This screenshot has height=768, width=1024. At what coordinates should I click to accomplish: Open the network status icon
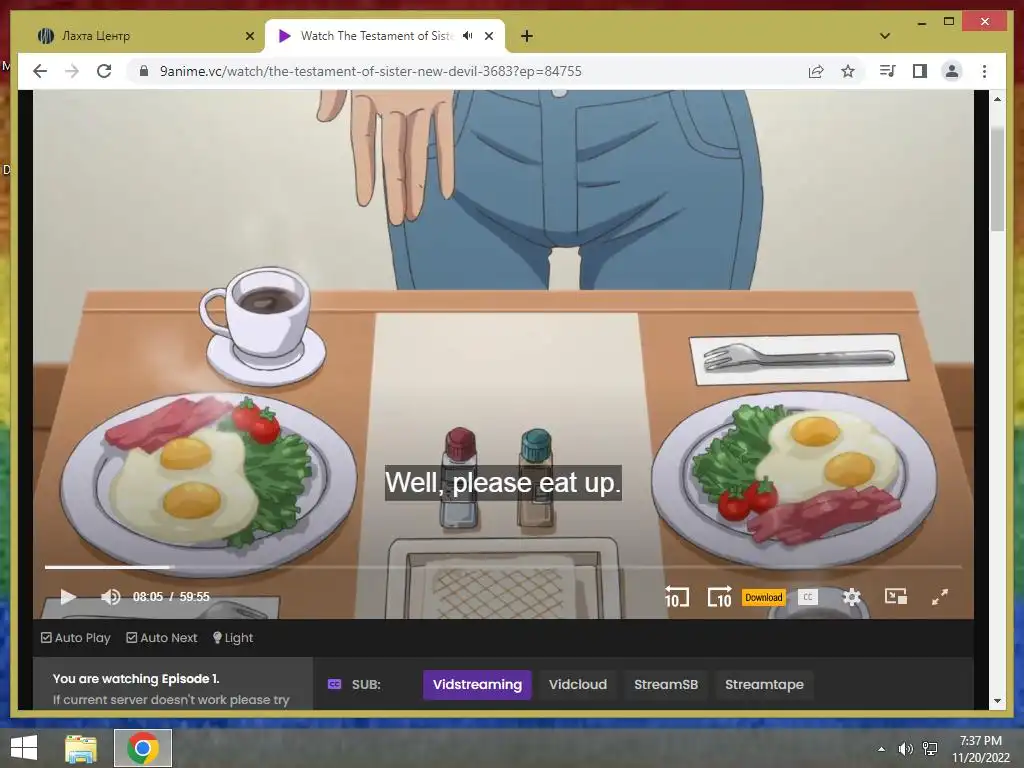[x=930, y=749]
